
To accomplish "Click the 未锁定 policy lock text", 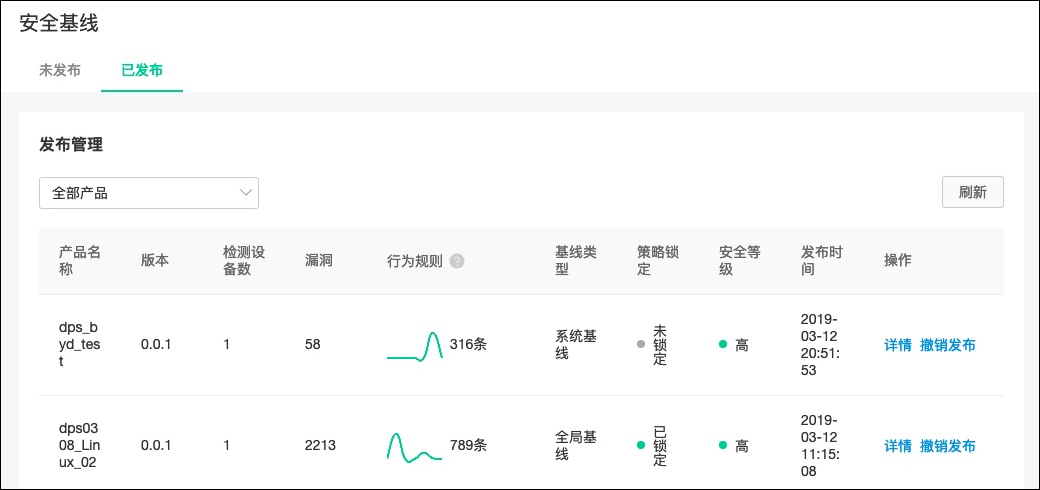I will (660, 345).
